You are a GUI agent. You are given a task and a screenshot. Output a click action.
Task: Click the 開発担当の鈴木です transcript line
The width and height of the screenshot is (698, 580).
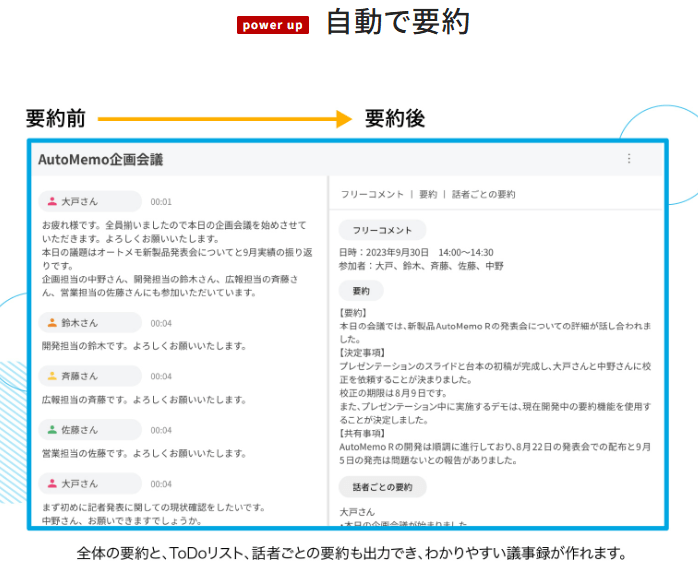point(144,346)
